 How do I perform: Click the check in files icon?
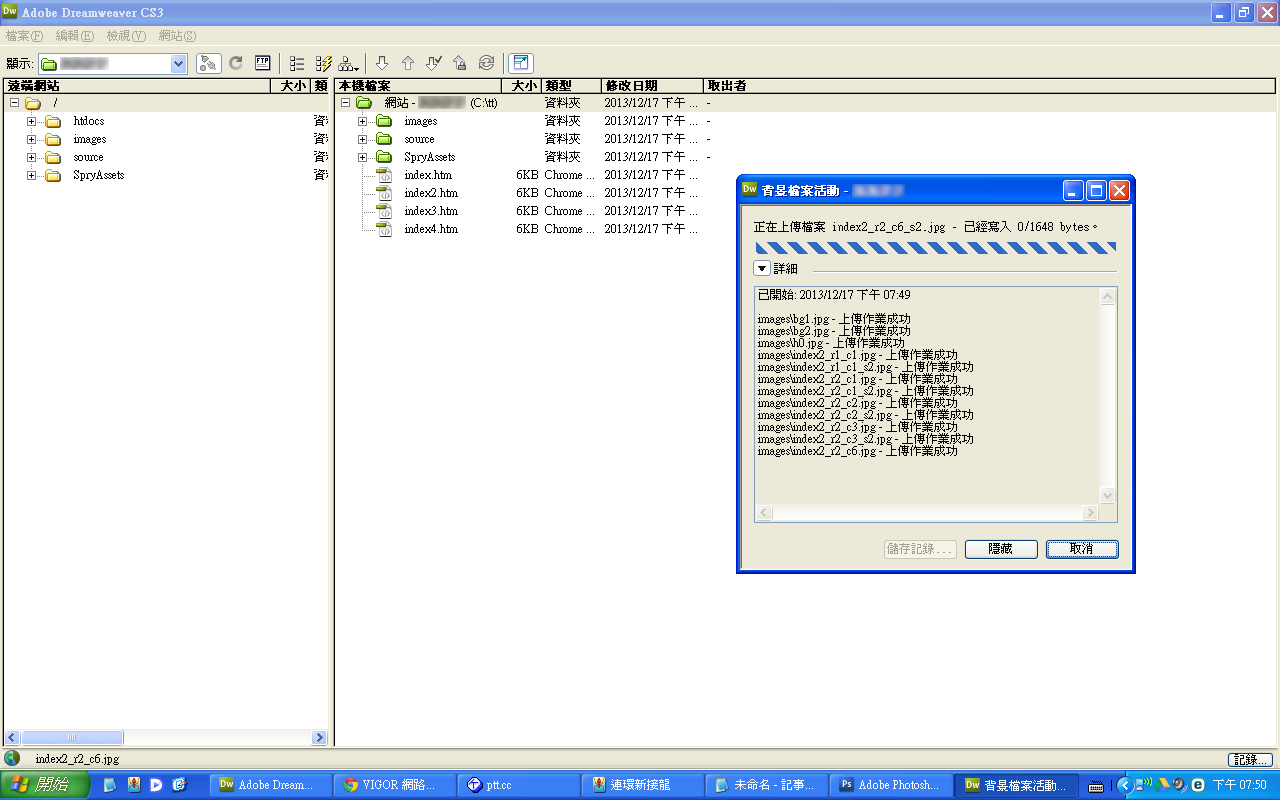(x=459, y=63)
